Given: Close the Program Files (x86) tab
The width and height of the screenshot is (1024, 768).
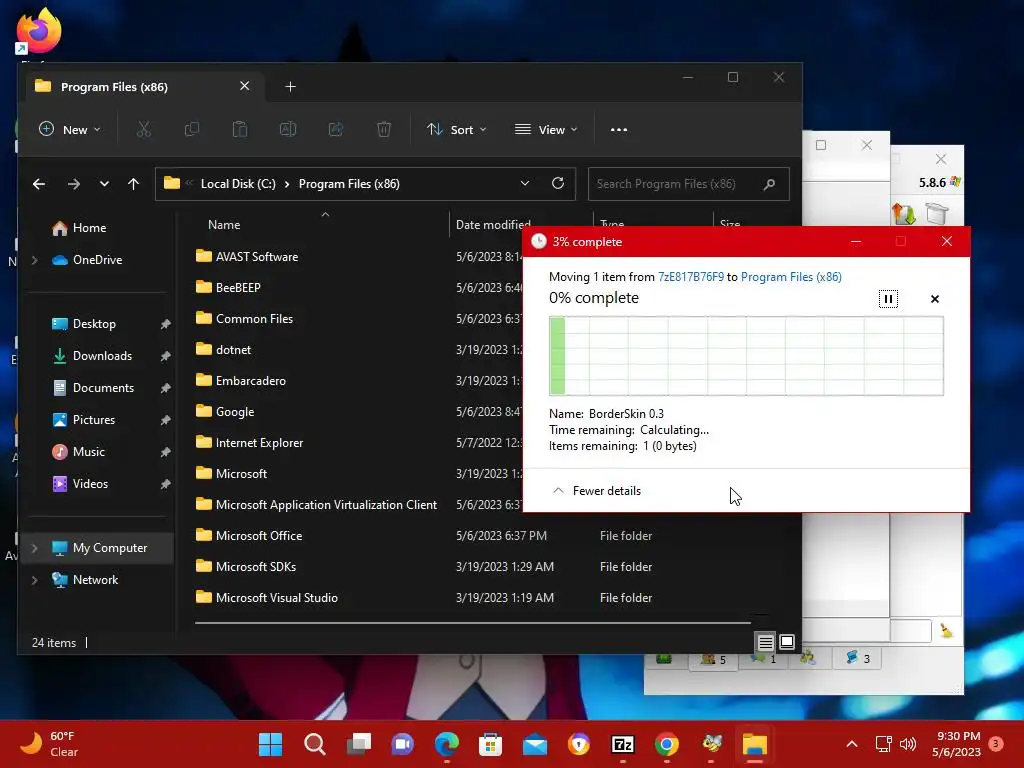Looking at the screenshot, I should (244, 86).
